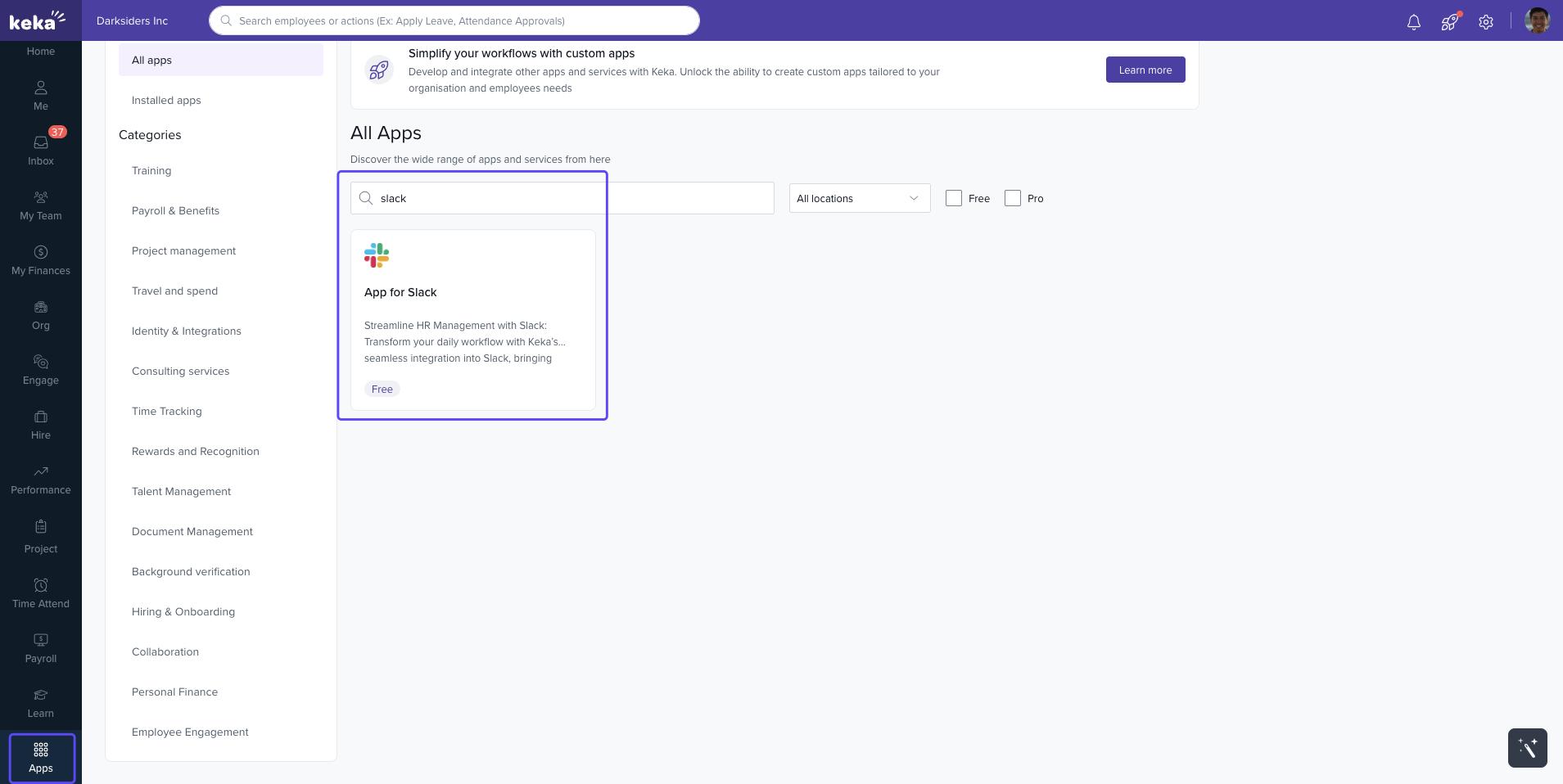Image resolution: width=1563 pixels, height=784 pixels.
Task: Enable the Free filter checkbox
Action: (x=953, y=198)
